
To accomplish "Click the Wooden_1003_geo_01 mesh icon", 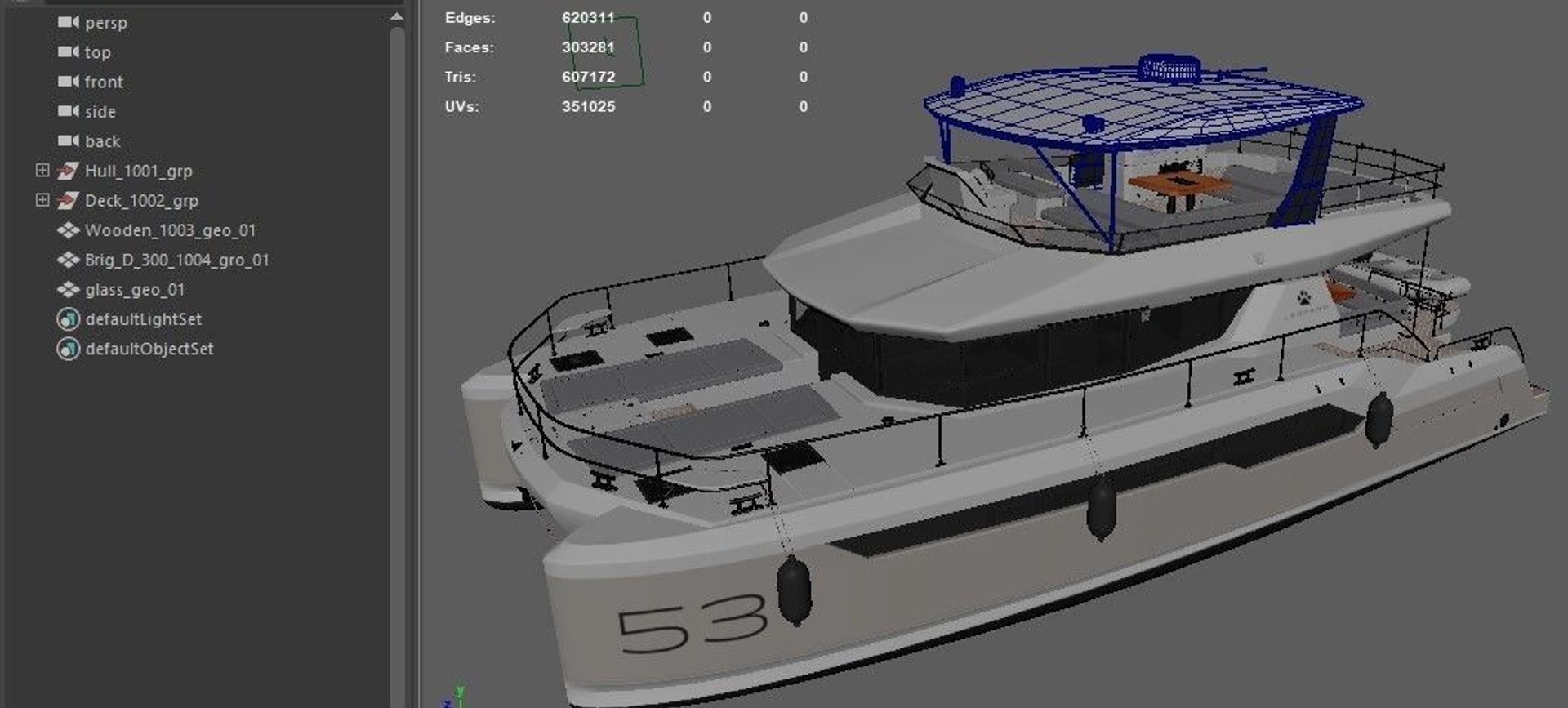I will coord(69,230).
